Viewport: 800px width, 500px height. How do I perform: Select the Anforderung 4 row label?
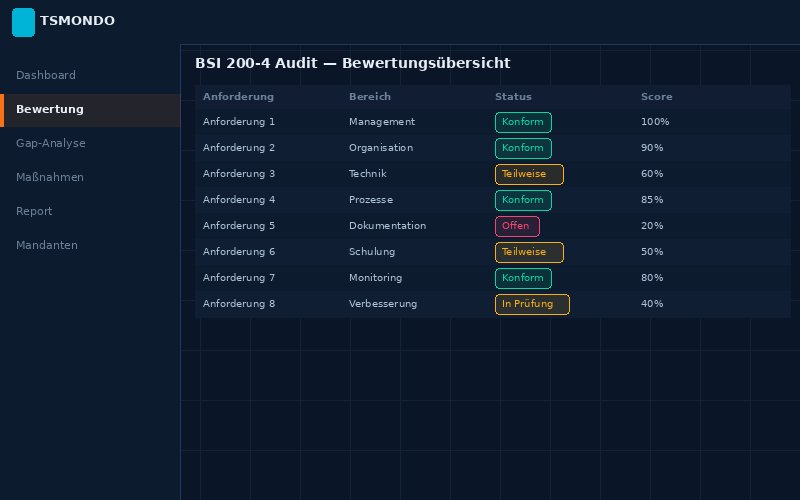tap(239, 200)
